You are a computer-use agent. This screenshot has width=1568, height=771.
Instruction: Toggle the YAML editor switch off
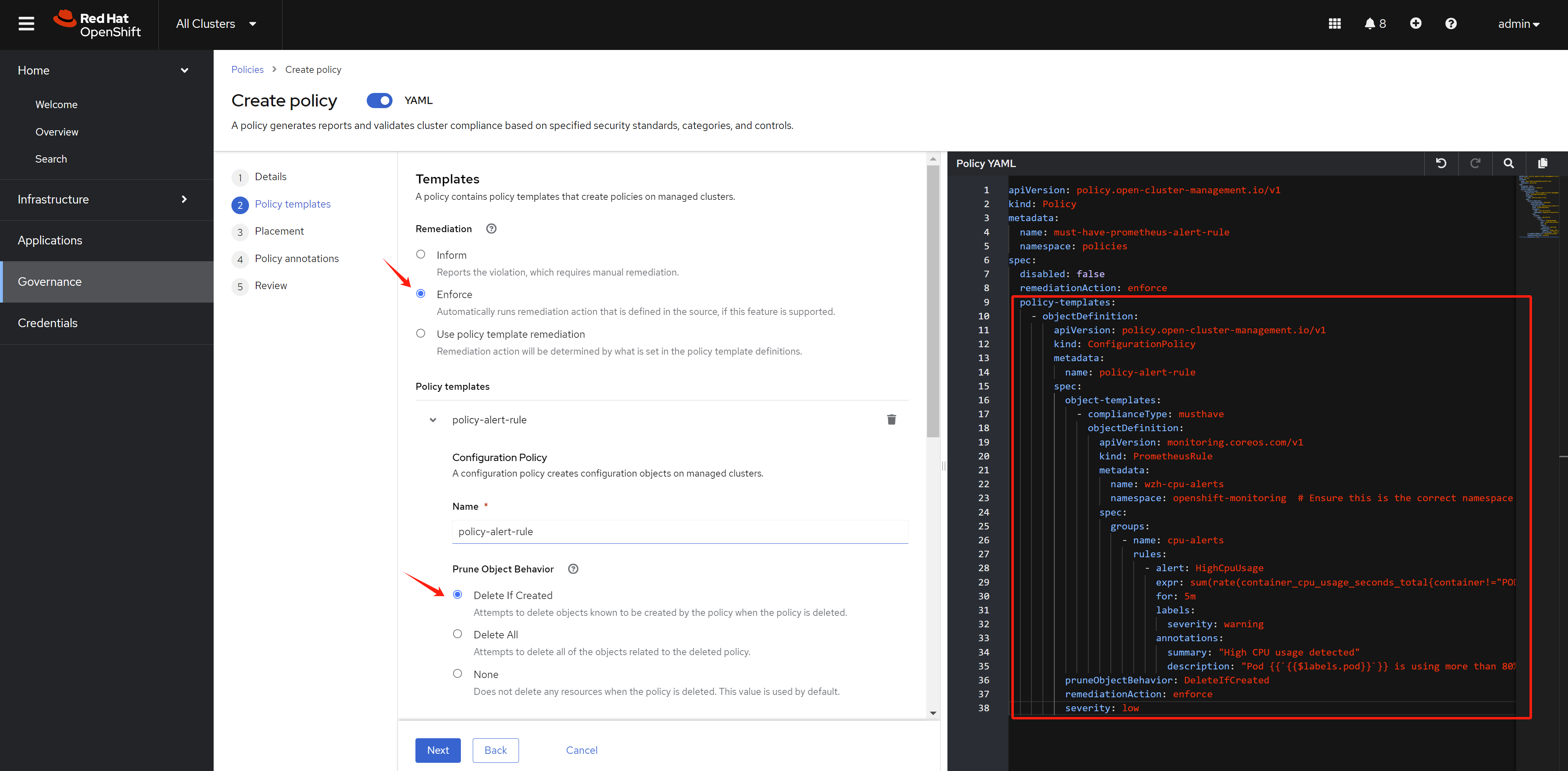click(379, 100)
